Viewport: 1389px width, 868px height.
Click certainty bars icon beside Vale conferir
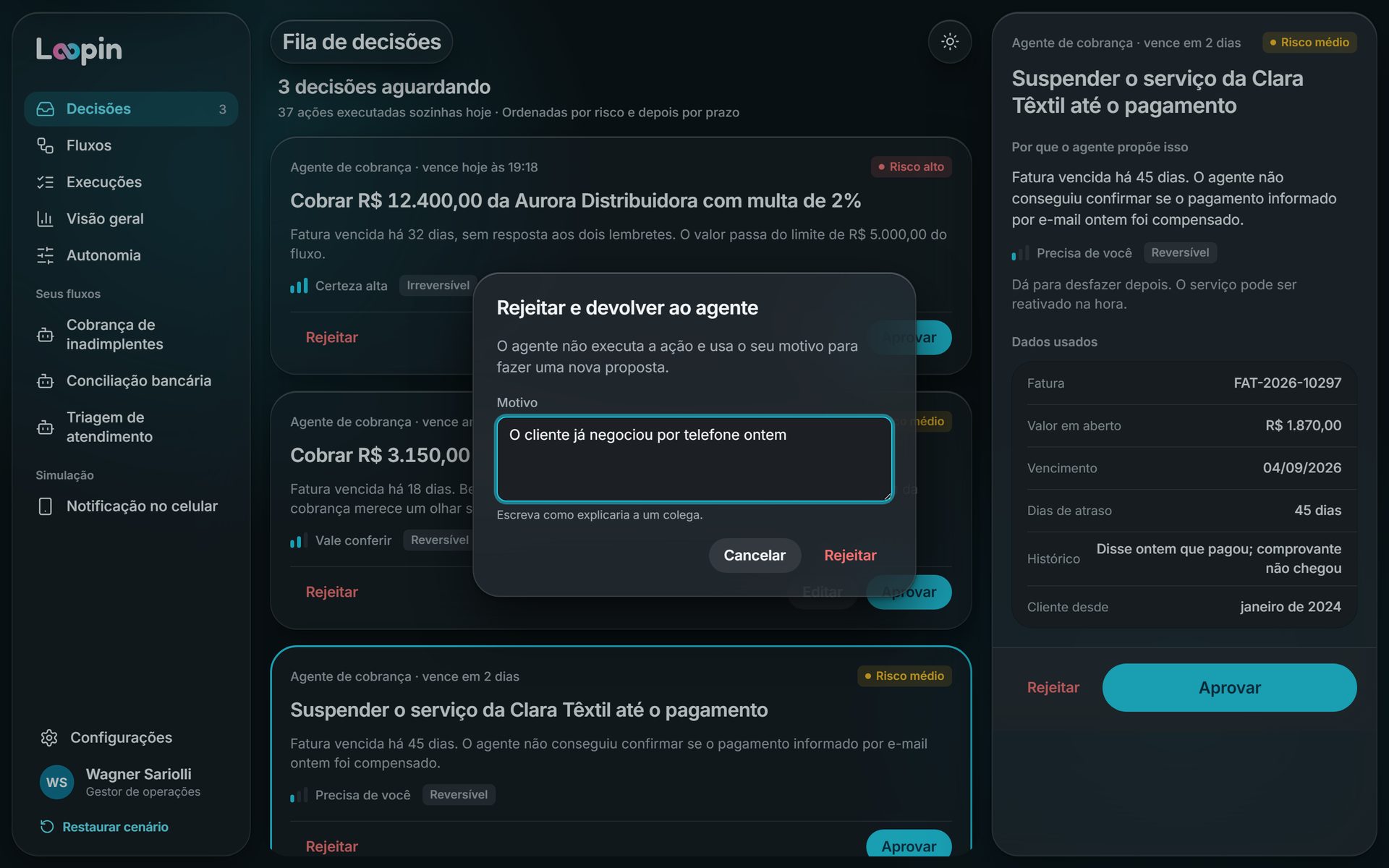point(299,540)
